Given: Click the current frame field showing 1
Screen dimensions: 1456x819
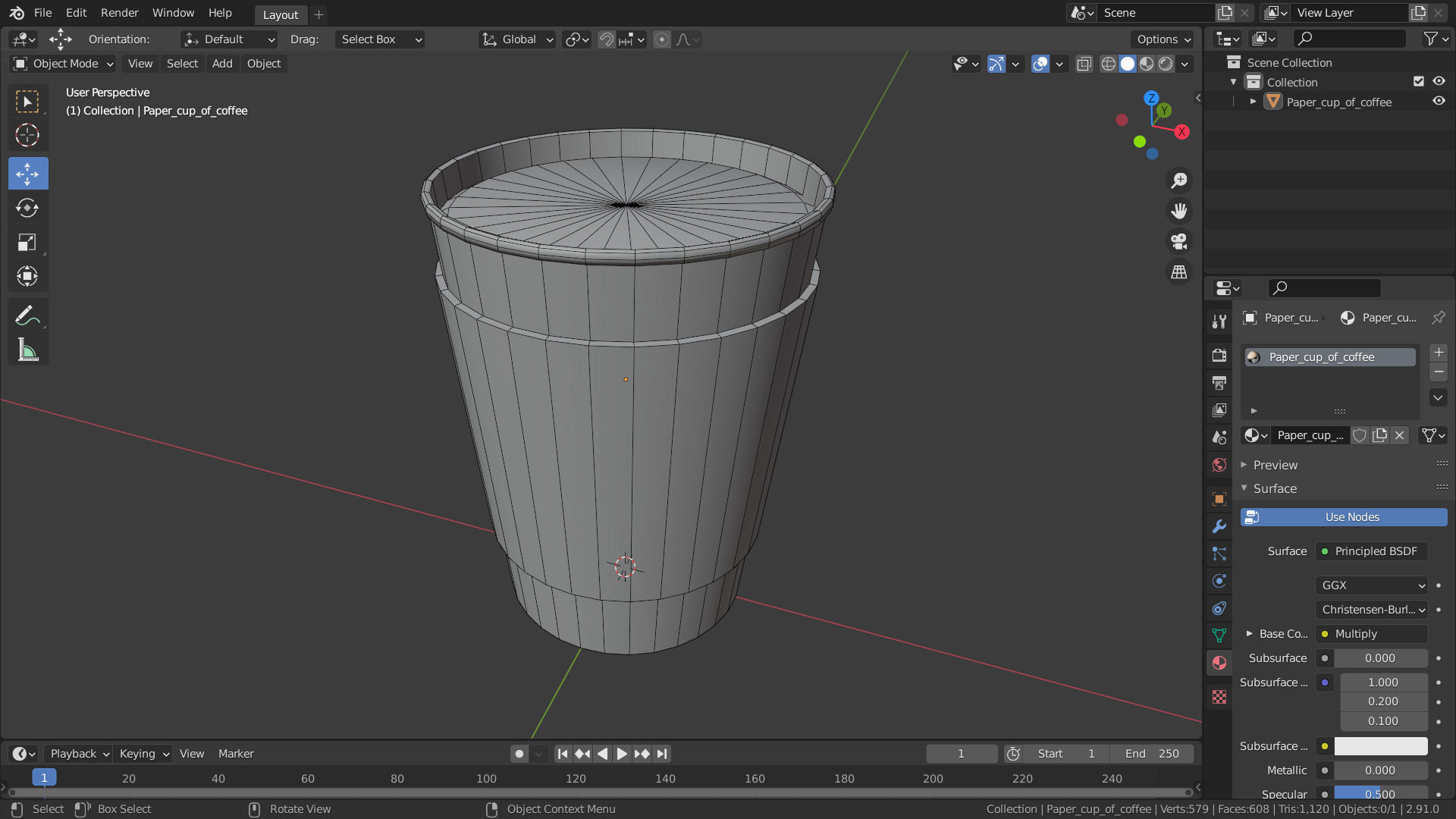Looking at the screenshot, I should (962, 754).
